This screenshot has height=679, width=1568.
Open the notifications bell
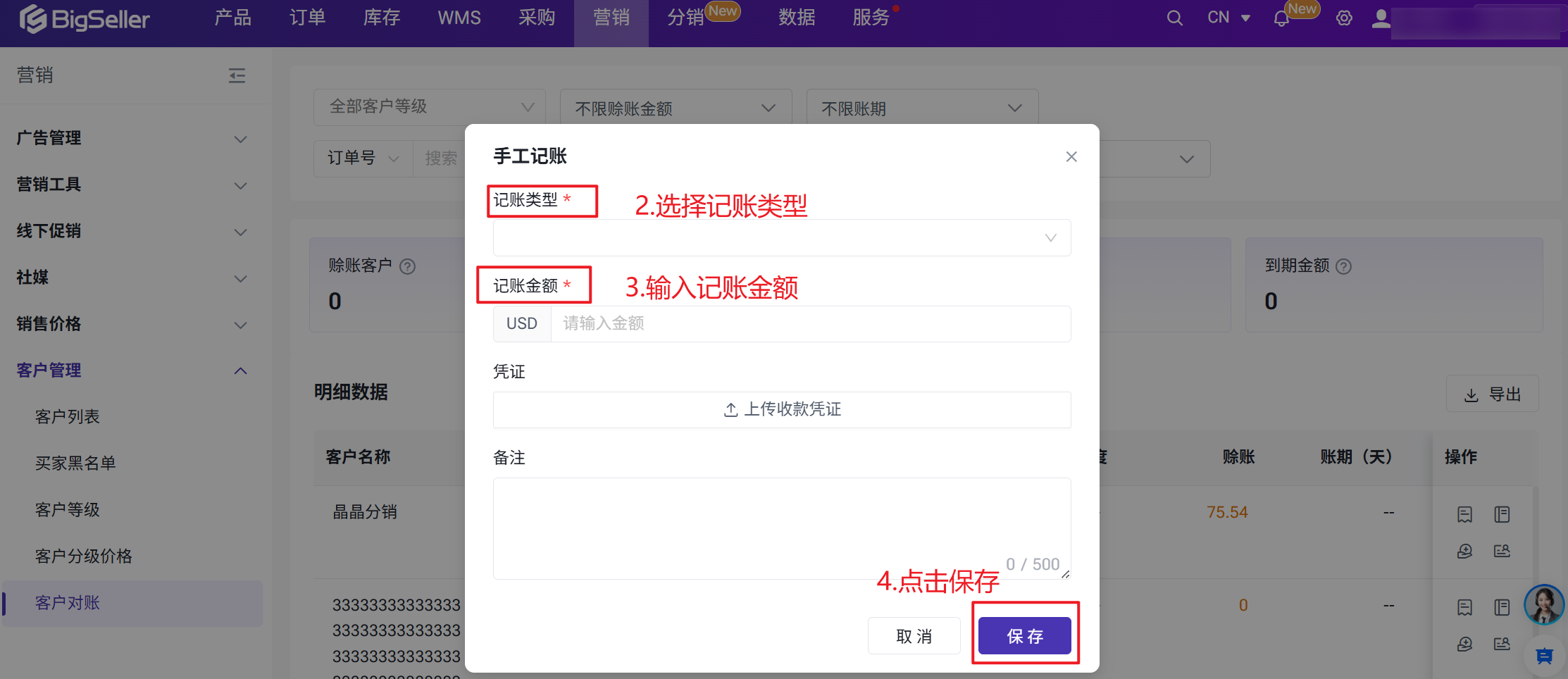click(1281, 18)
